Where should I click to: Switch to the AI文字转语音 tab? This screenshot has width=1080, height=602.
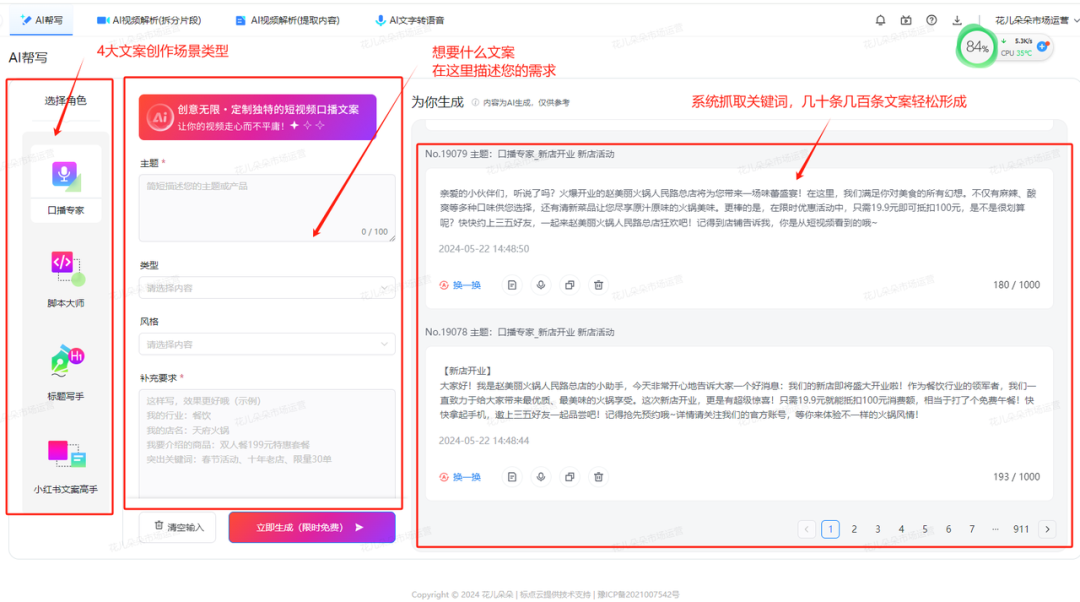pos(414,19)
